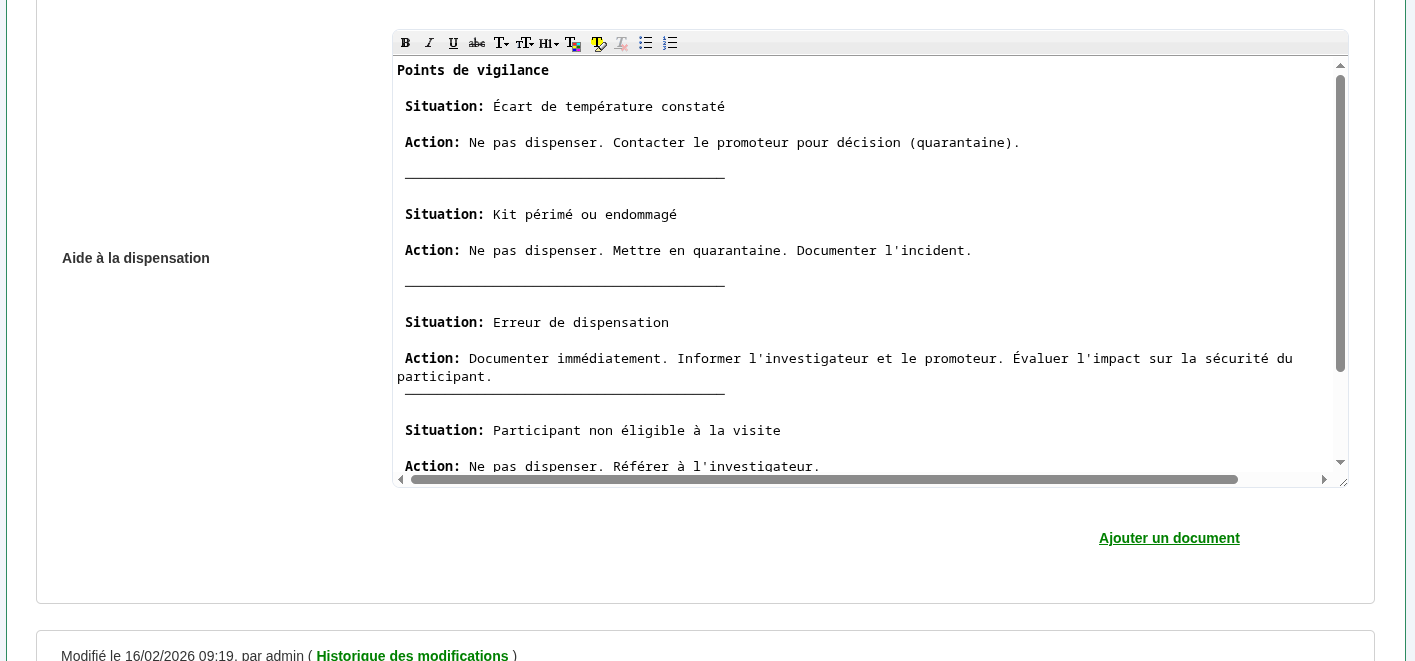Click the editor resize handle corner
This screenshot has height=661, width=1415.
(x=1342, y=481)
